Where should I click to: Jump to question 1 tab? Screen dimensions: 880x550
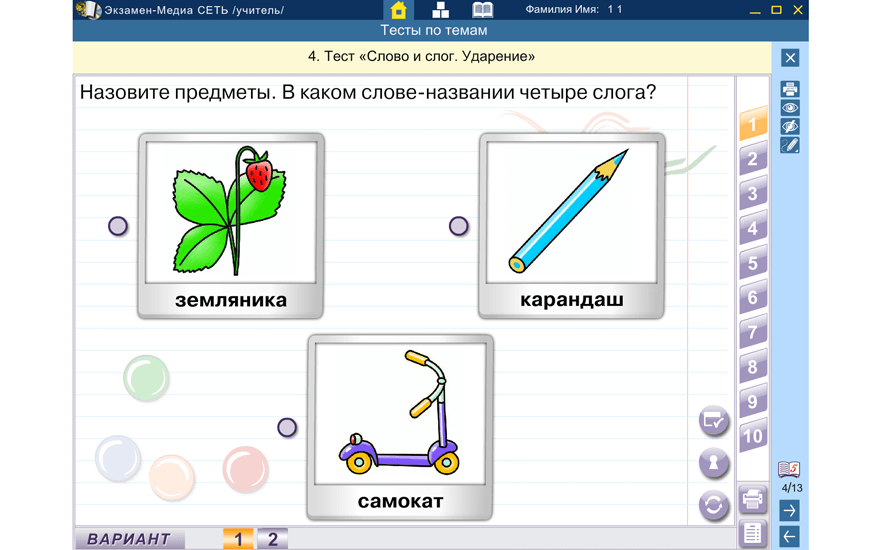click(x=753, y=123)
